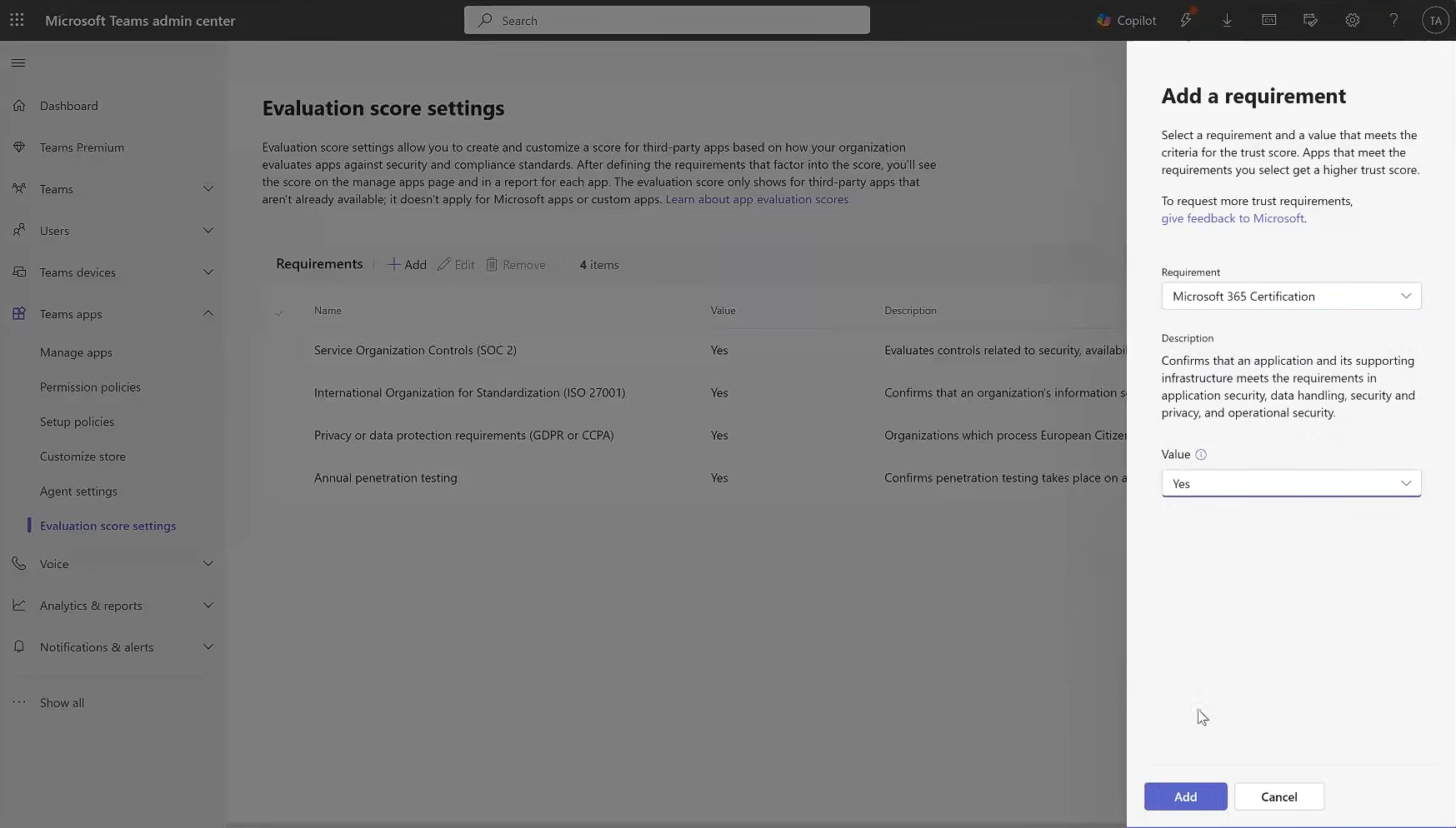Click the purple Add button in panel
1456x828 pixels.
pyautogui.click(x=1185, y=796)
